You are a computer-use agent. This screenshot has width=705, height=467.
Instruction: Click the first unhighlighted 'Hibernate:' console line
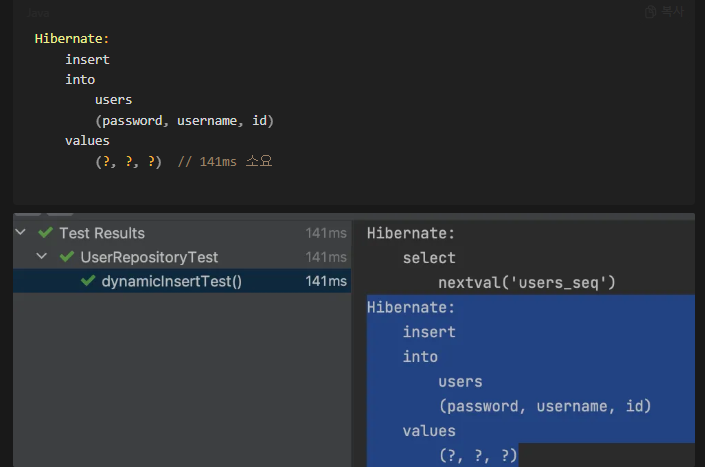(411, 233)
